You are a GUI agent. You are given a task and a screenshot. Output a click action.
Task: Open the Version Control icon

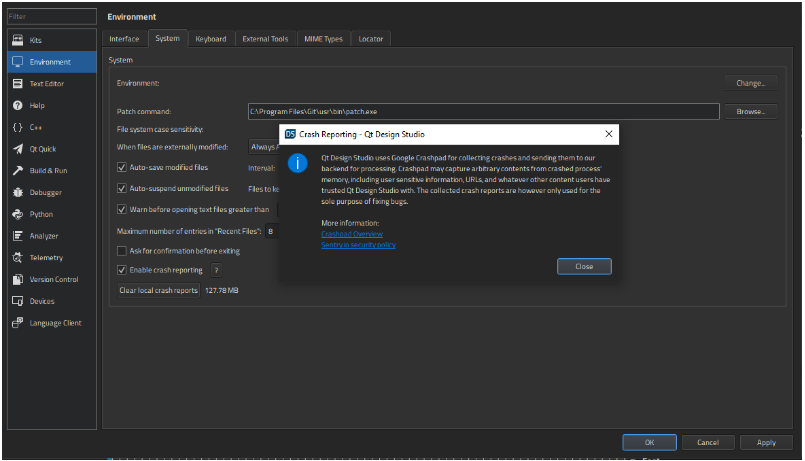(x=17, y=279)
